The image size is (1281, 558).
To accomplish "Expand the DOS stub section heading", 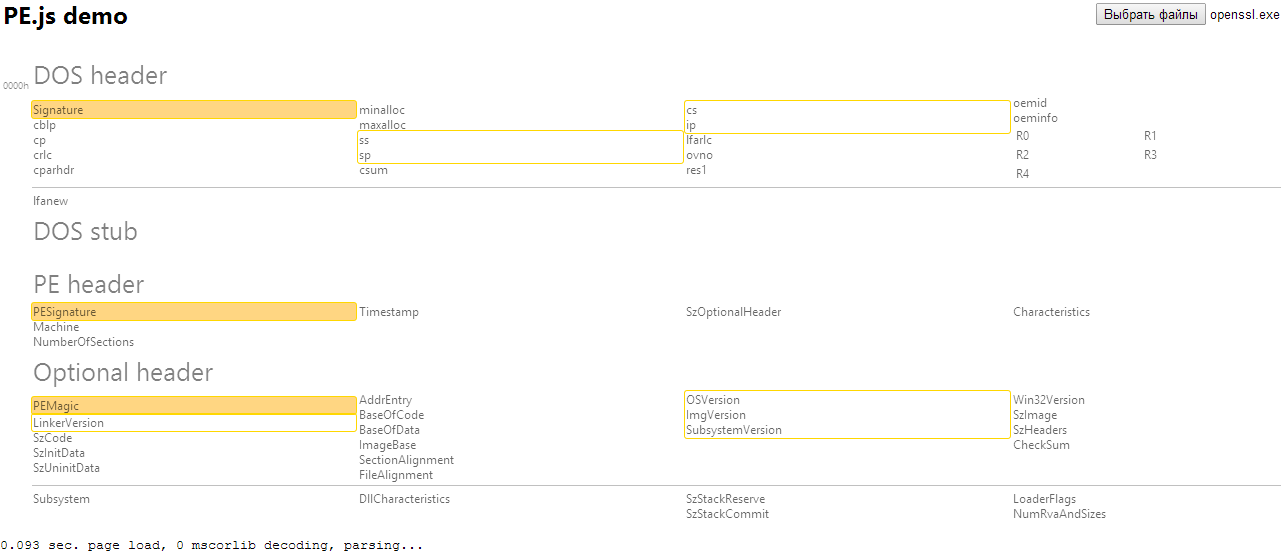I will (x=85, y=232).
